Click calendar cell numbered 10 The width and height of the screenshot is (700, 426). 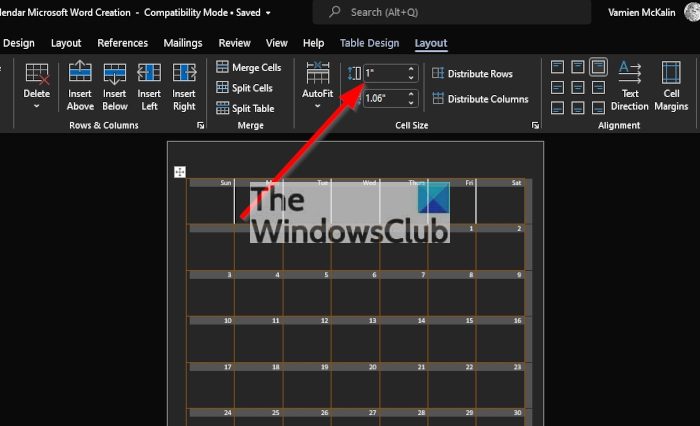[211, 338]
